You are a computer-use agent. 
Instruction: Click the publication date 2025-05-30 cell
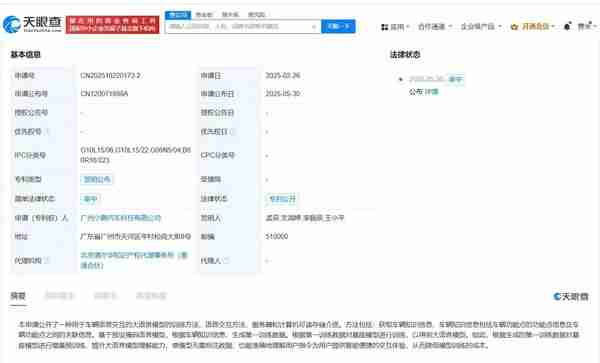(x=283, y=94)
